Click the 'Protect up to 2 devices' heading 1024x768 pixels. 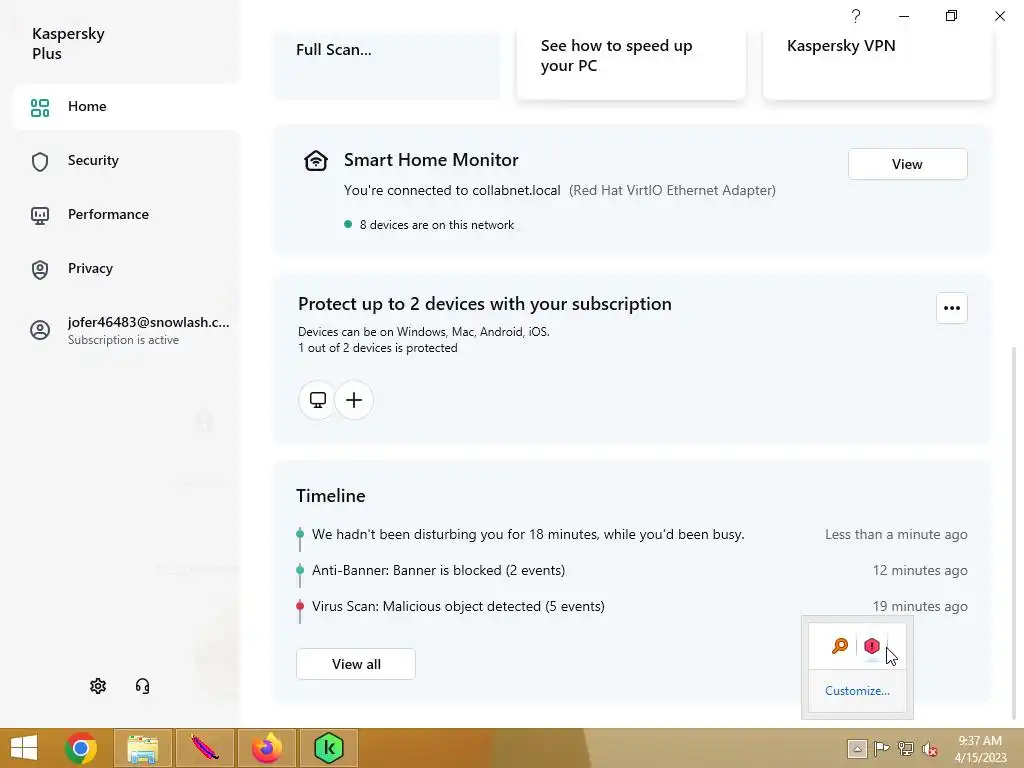(485, 304)
